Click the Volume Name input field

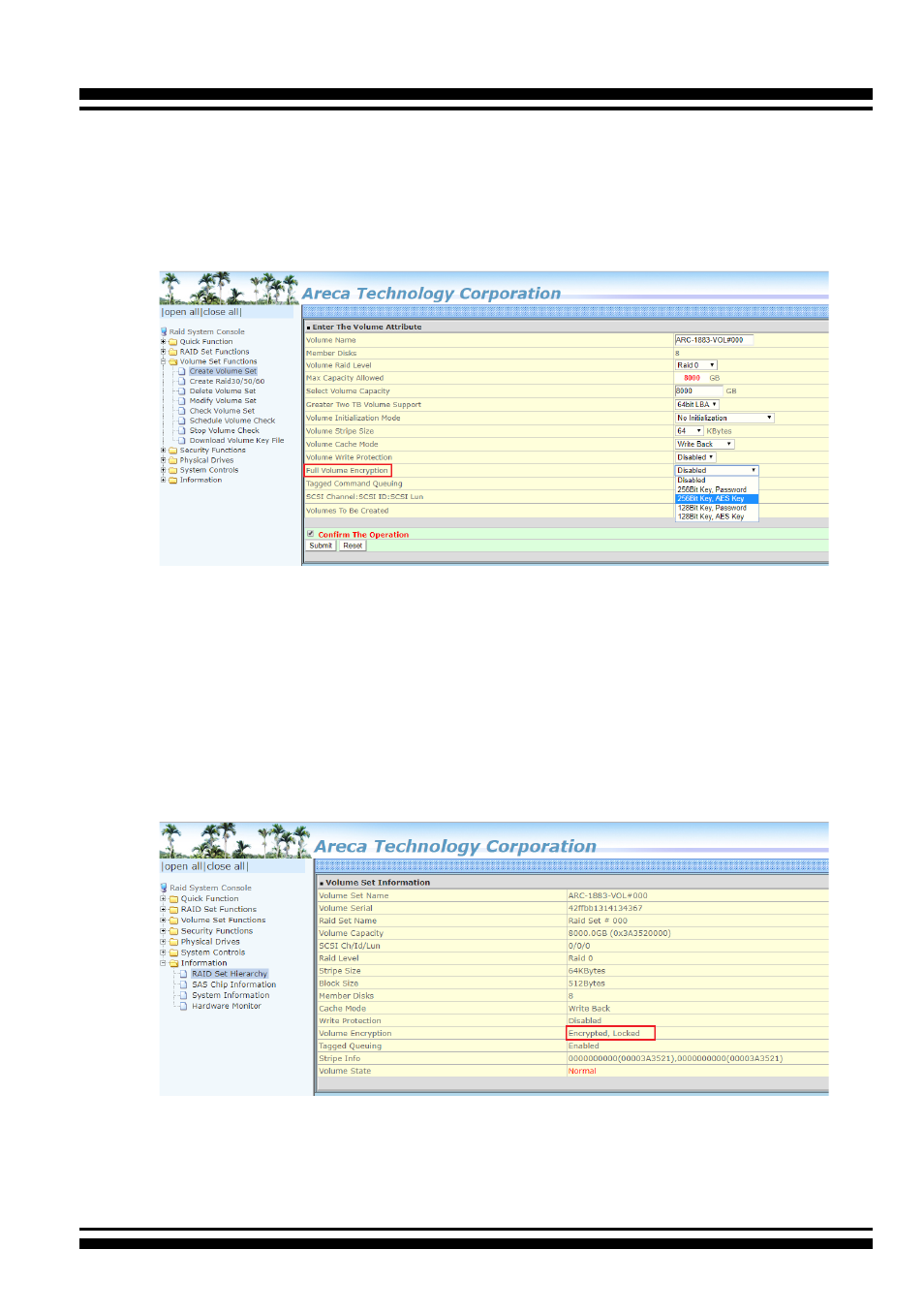click(714, 340)
